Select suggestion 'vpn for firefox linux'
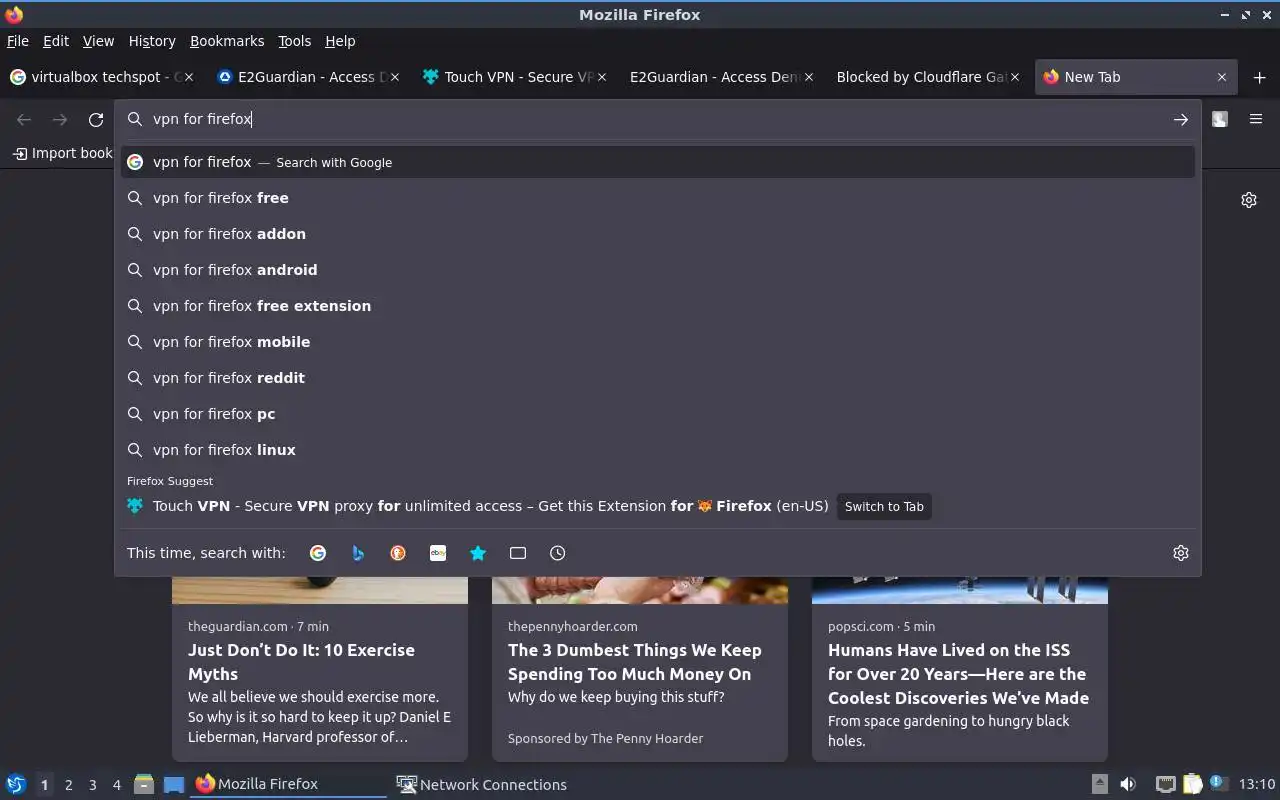Viewport: 1280px width, 800px height. (658, 450)
